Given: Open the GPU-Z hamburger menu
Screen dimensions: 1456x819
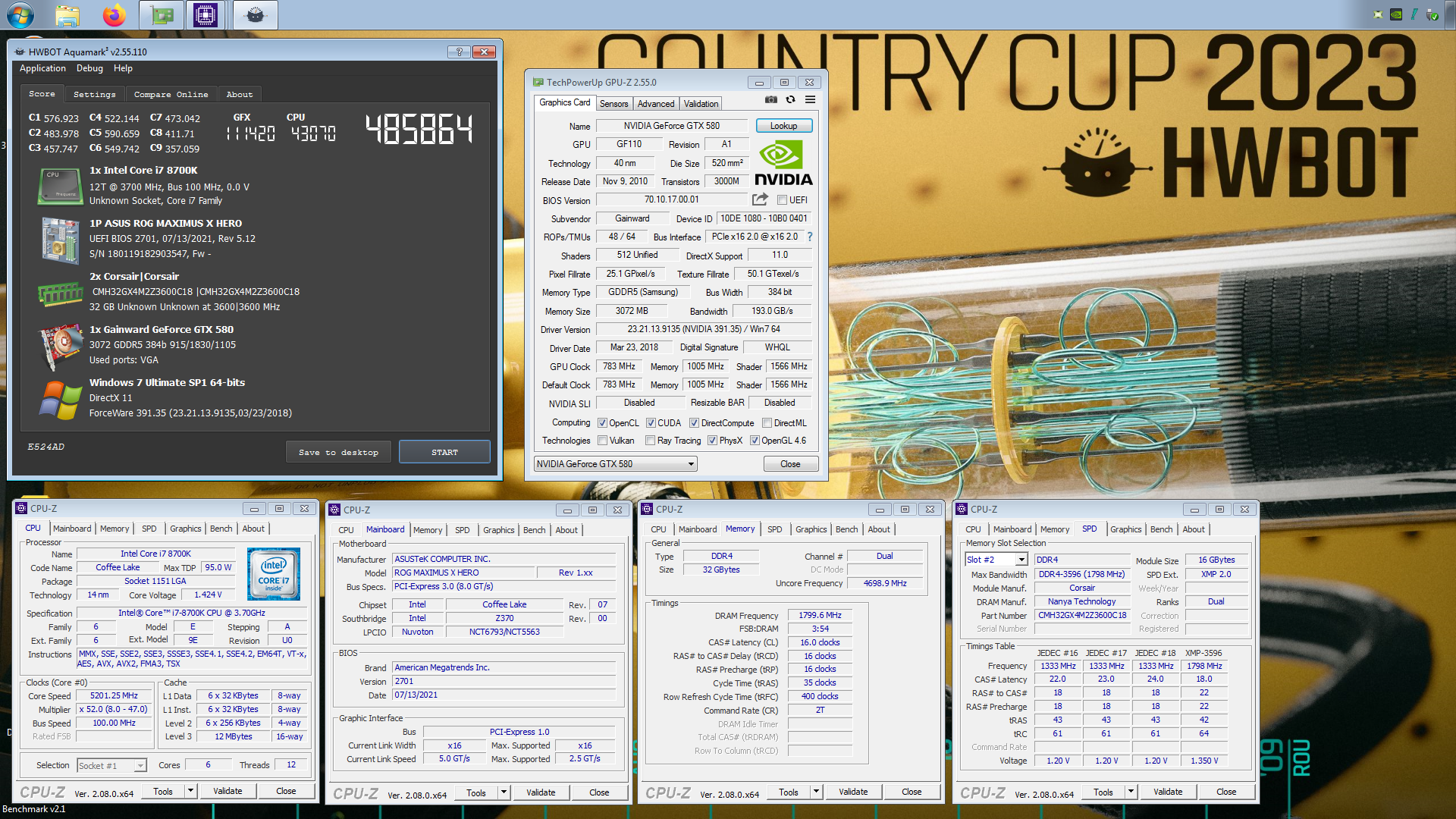Looking at the screenshot, I should click(x=810, y=100).
